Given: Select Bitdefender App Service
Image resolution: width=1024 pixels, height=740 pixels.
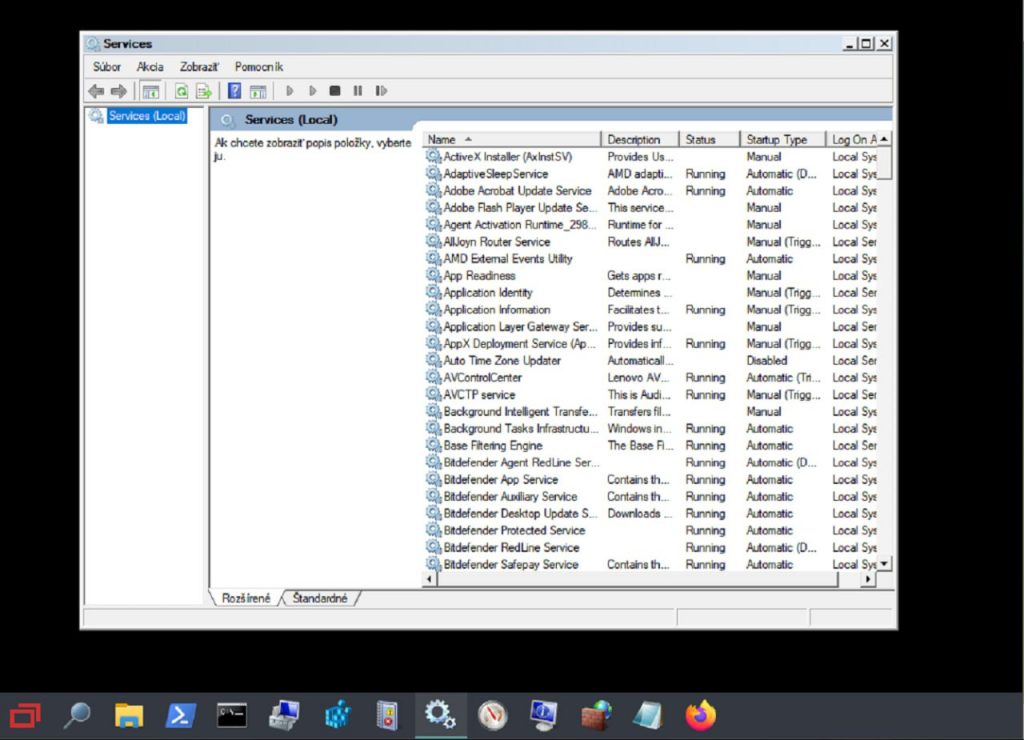Looking at the screenshot, I should pos(650,479).
